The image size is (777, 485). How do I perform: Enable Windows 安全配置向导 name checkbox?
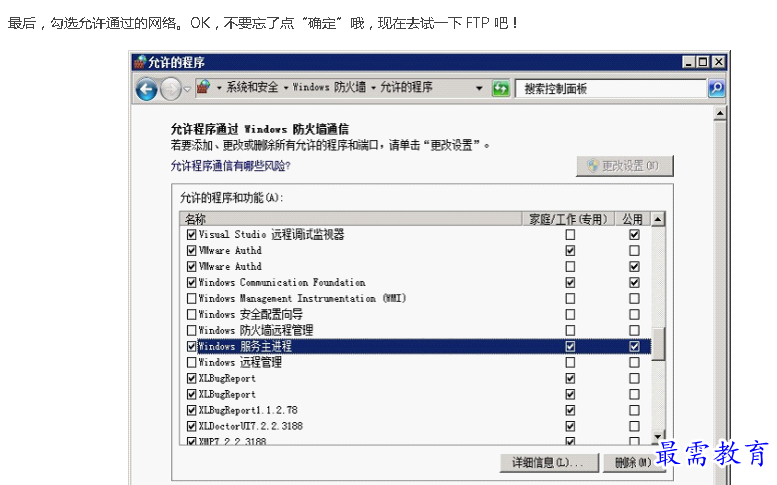[191, 315]
